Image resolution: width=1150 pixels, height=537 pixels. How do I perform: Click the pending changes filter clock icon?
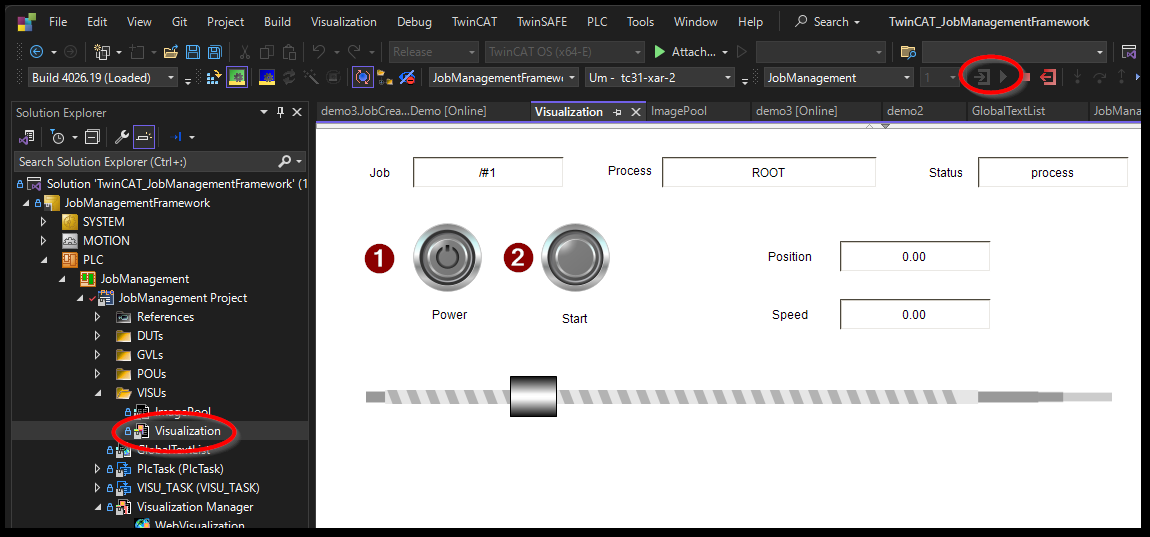pyautogui.click(x=57, y=137)
